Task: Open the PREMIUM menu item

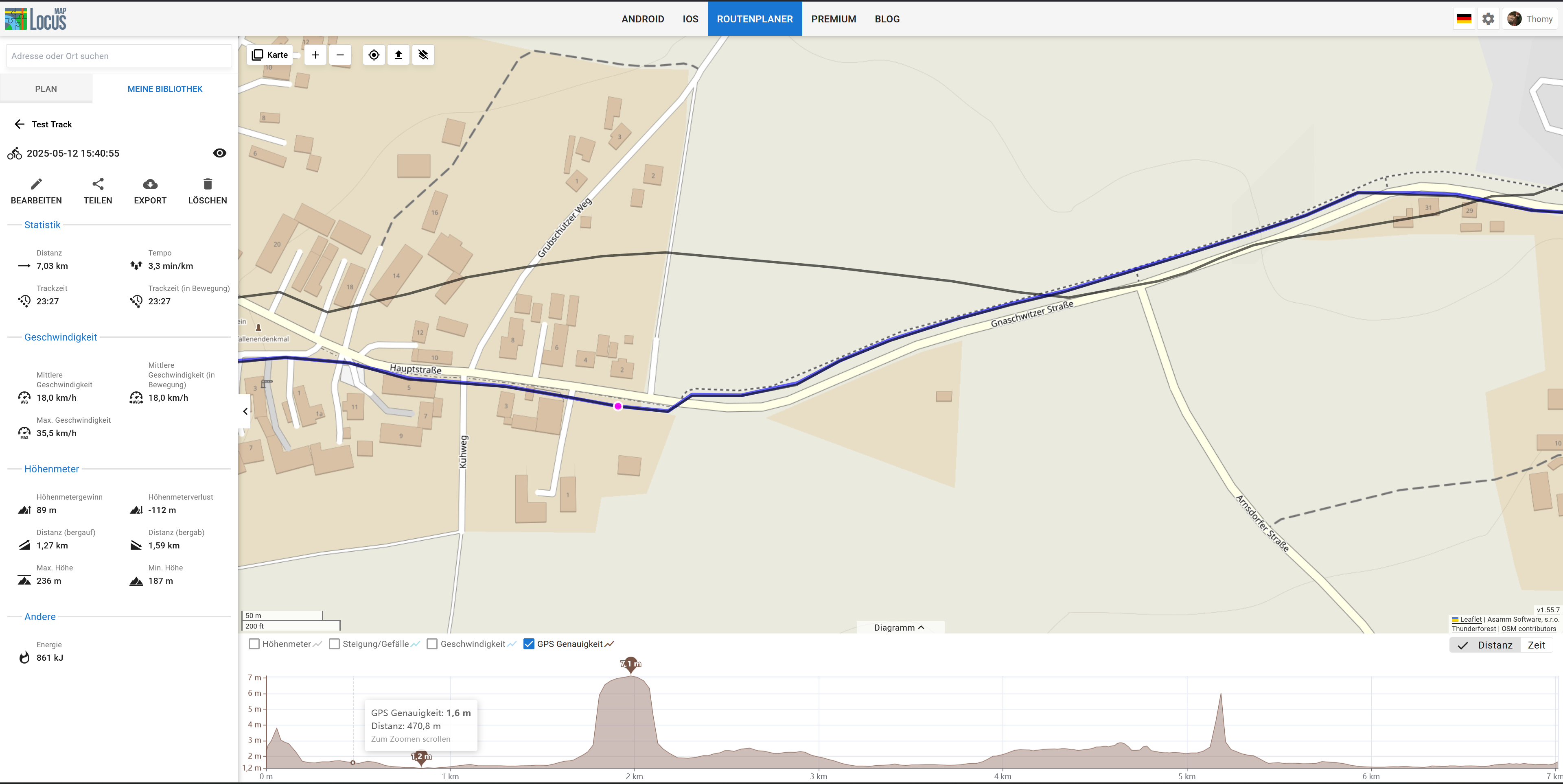Action: point(833,20)
